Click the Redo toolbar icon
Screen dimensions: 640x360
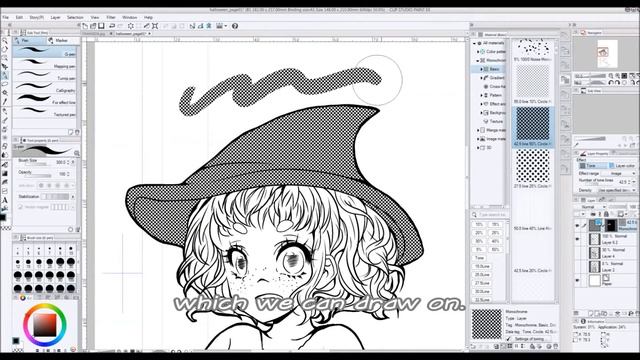[120, 26]
